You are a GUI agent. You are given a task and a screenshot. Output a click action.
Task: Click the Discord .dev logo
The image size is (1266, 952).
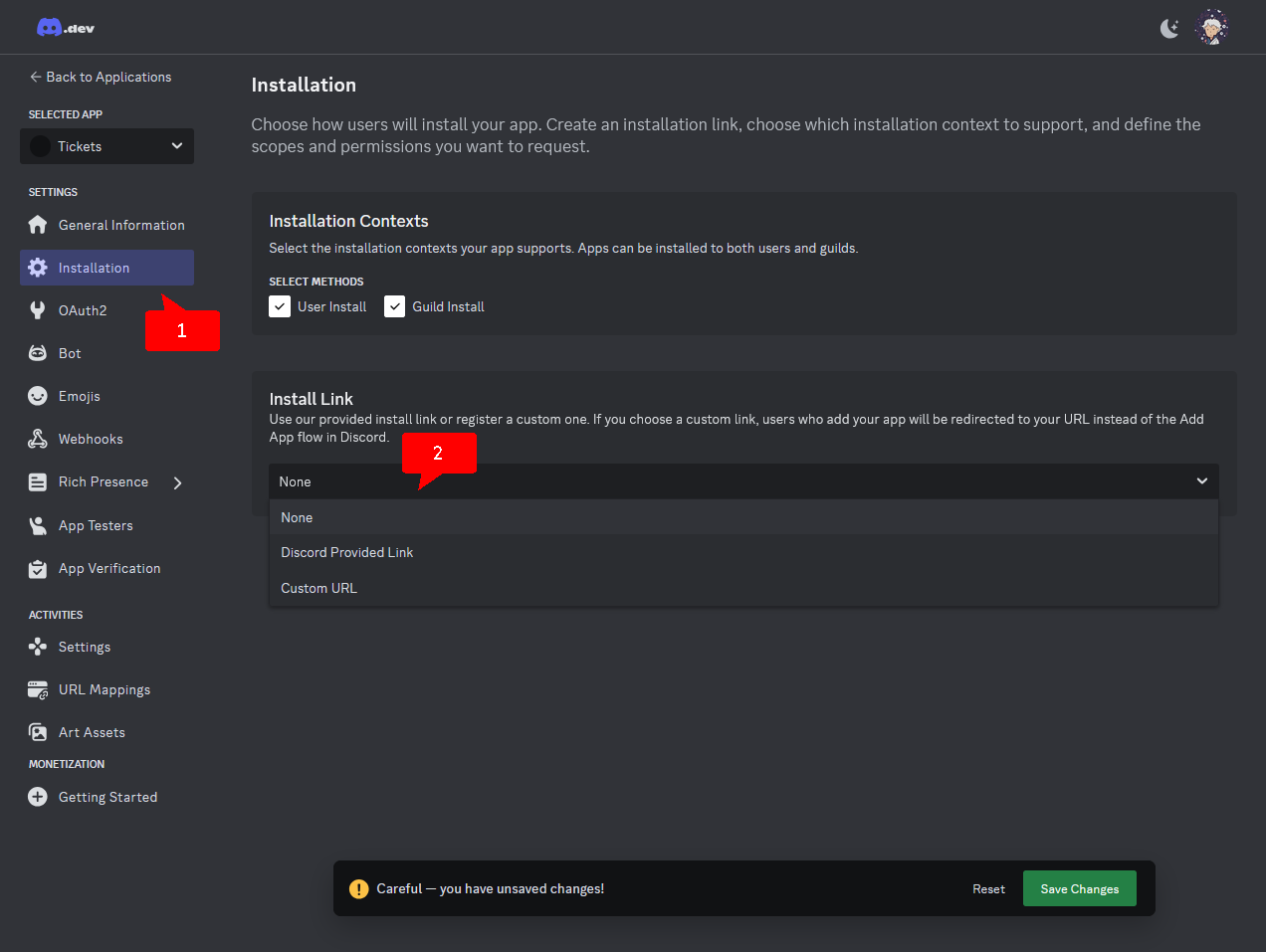click(64, 27)
